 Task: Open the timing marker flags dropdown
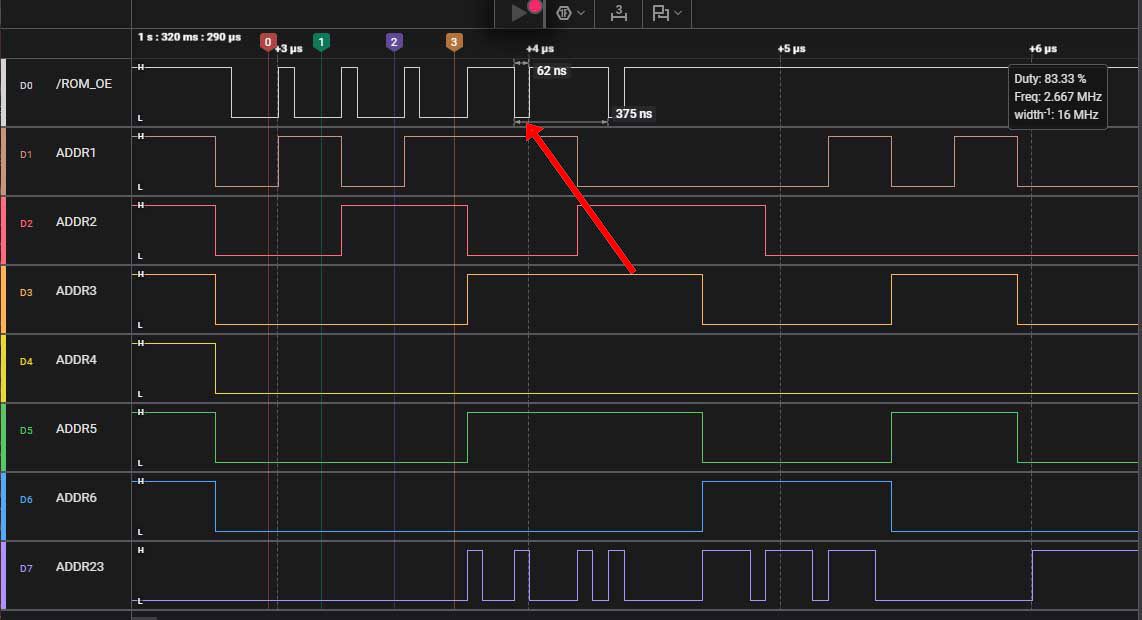pyautogui.click(x=666, y=12)
